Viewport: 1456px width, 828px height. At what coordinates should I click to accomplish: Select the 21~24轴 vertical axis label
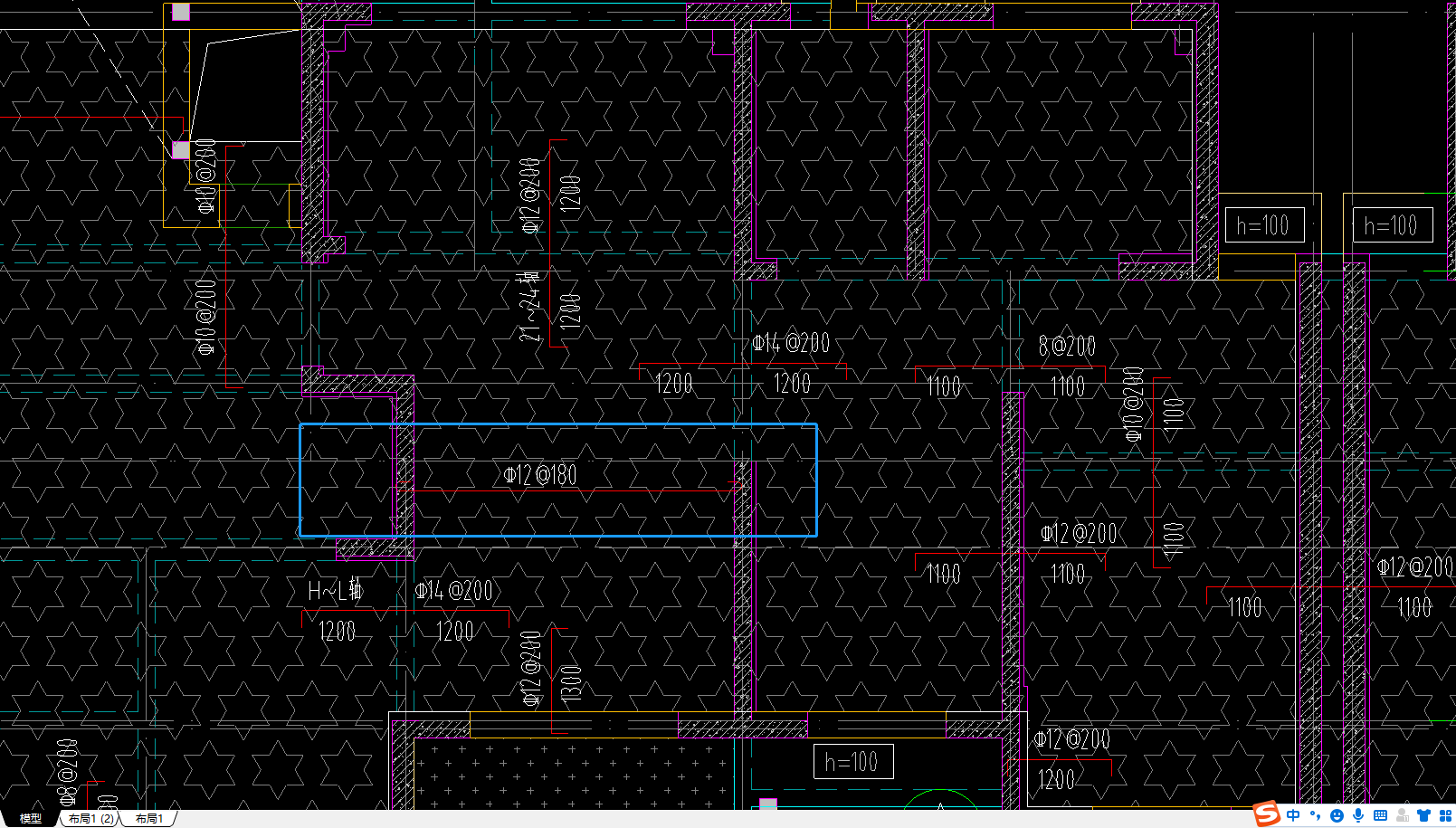point(530,306)
